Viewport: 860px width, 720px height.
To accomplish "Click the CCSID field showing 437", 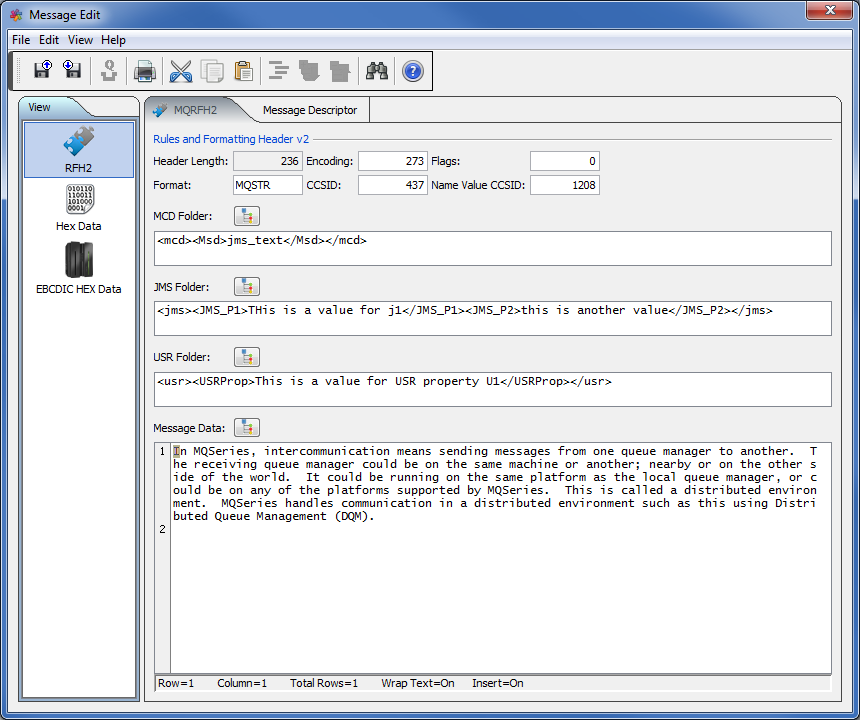I will click(x=392, y=185).
